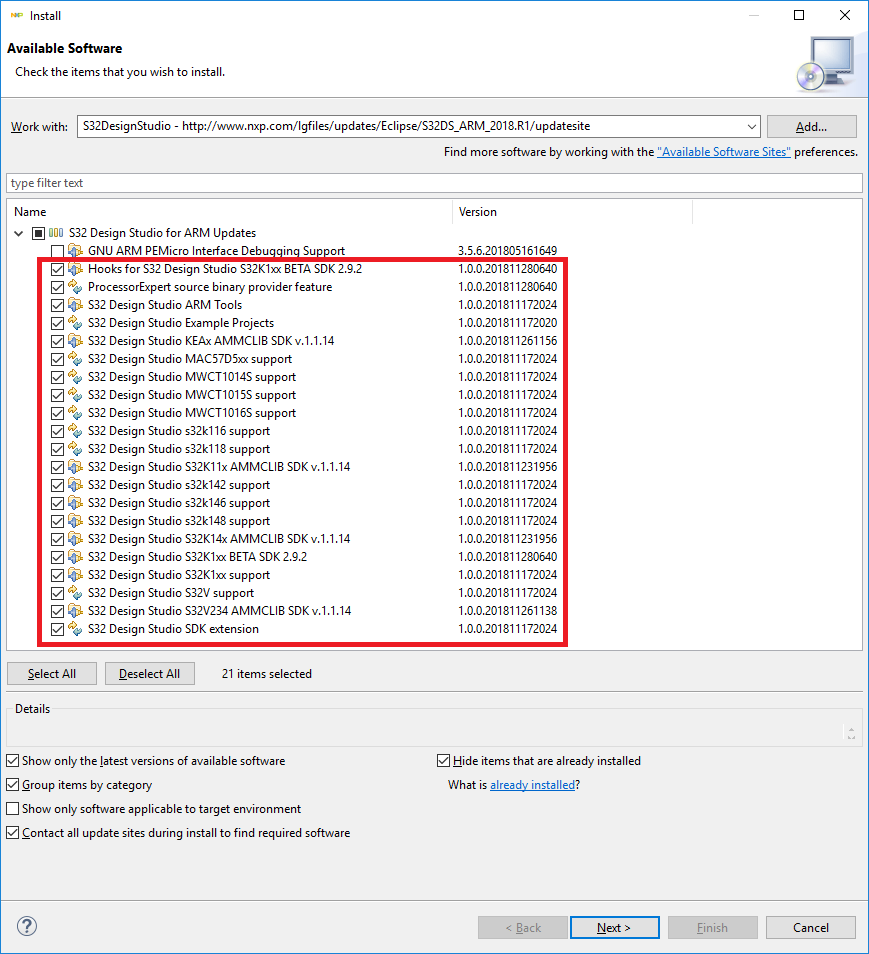Viewport: 869px width, 954px height.
Task: Cancel the Install dialog
Action: click(x=811, y=927)
